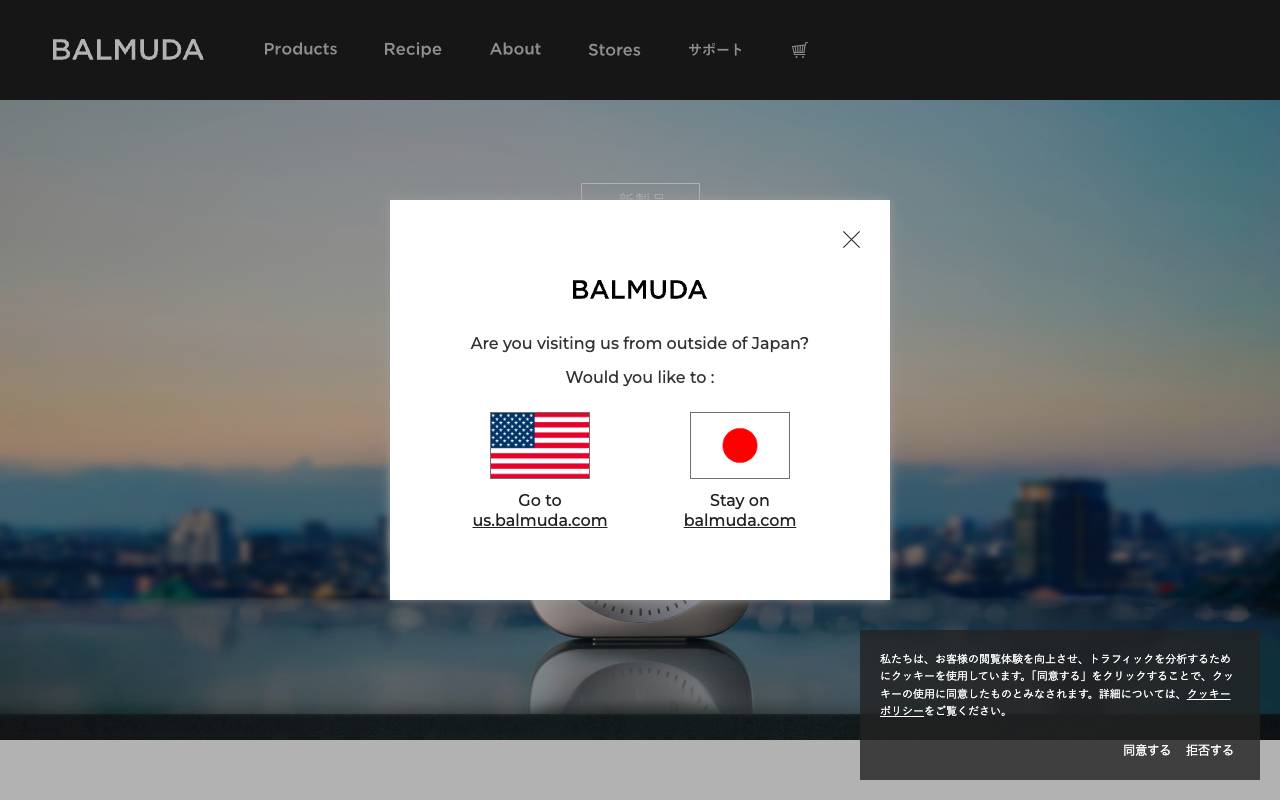Open the クッキーポリシー link
This screenshot has height=800, width=1280.
click(x=1208, y=693)
